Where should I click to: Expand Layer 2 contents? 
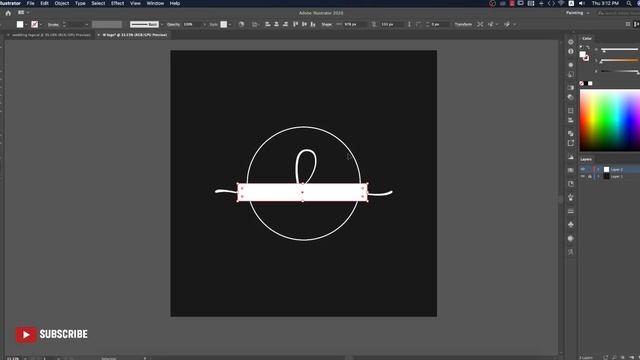[x=599, y=169]
